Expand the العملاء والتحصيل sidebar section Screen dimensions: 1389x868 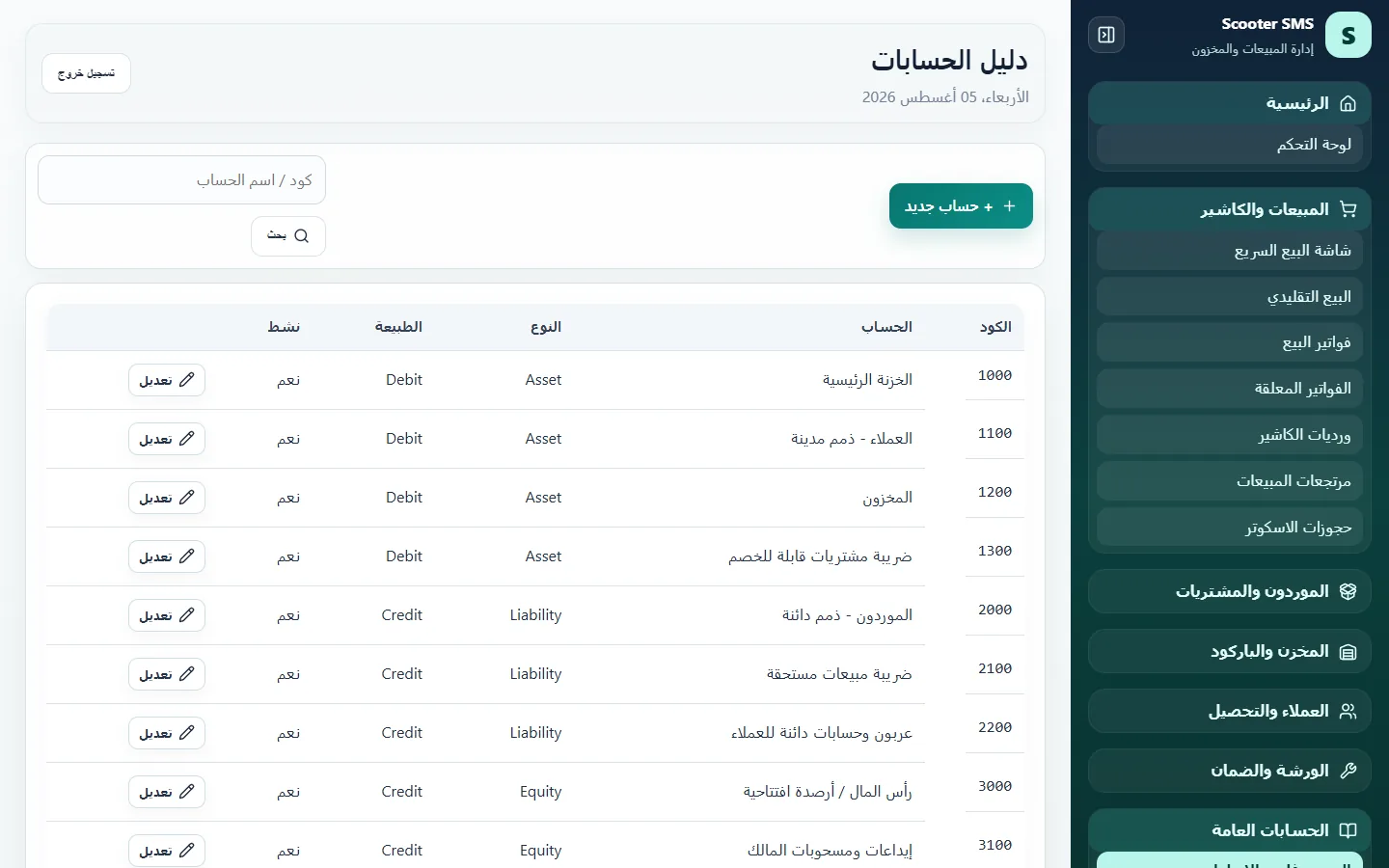(x=1230, y=711)
